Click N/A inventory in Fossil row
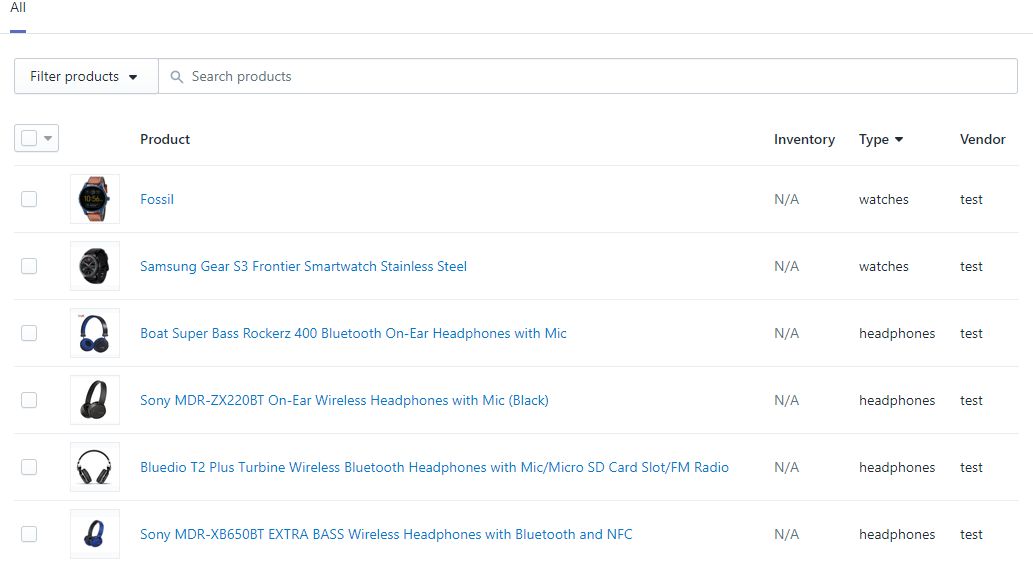The width and height of the screenshot is (1033, 587). [787, 200]
